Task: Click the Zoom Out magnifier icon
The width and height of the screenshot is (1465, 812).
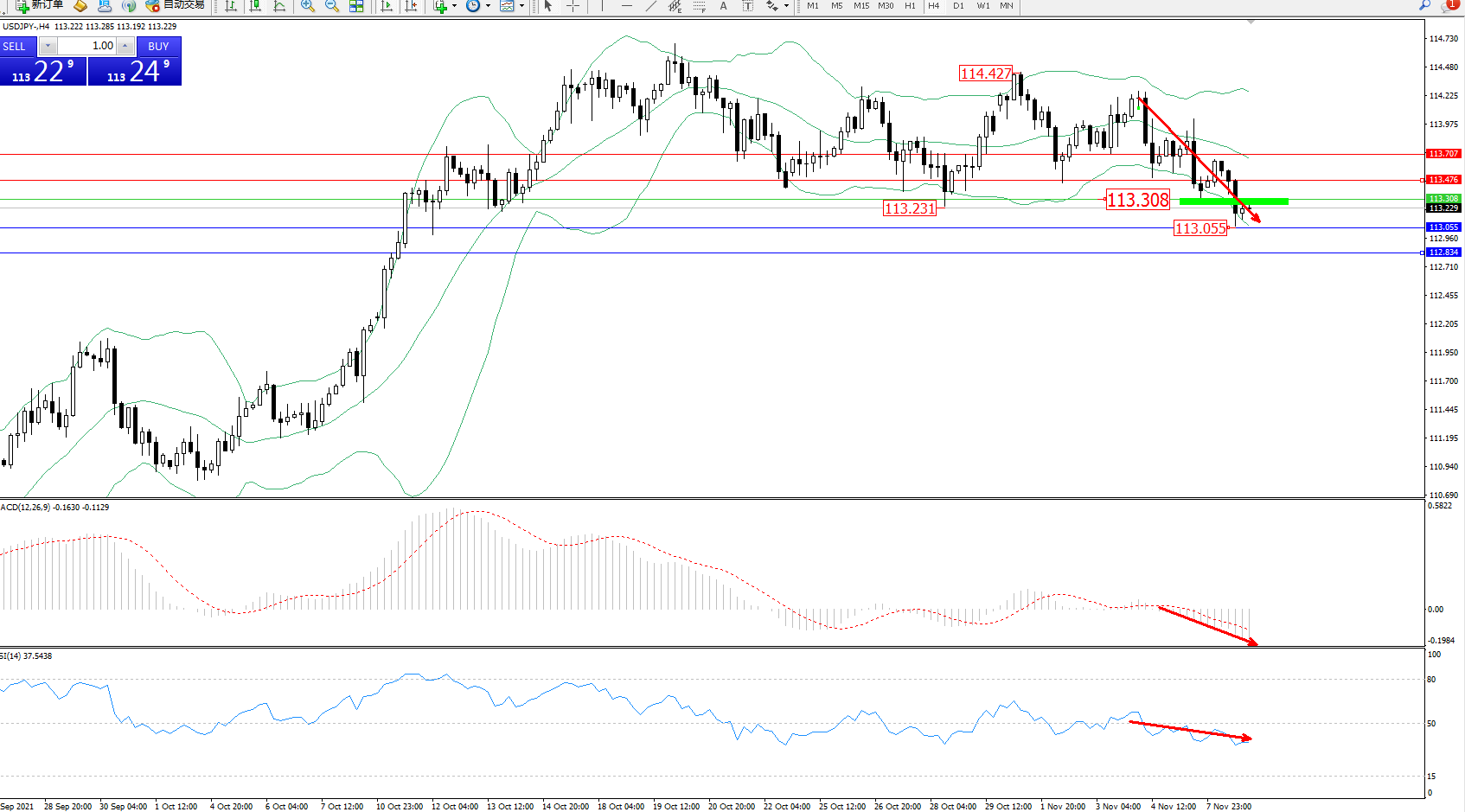Action: coord(331,6)
